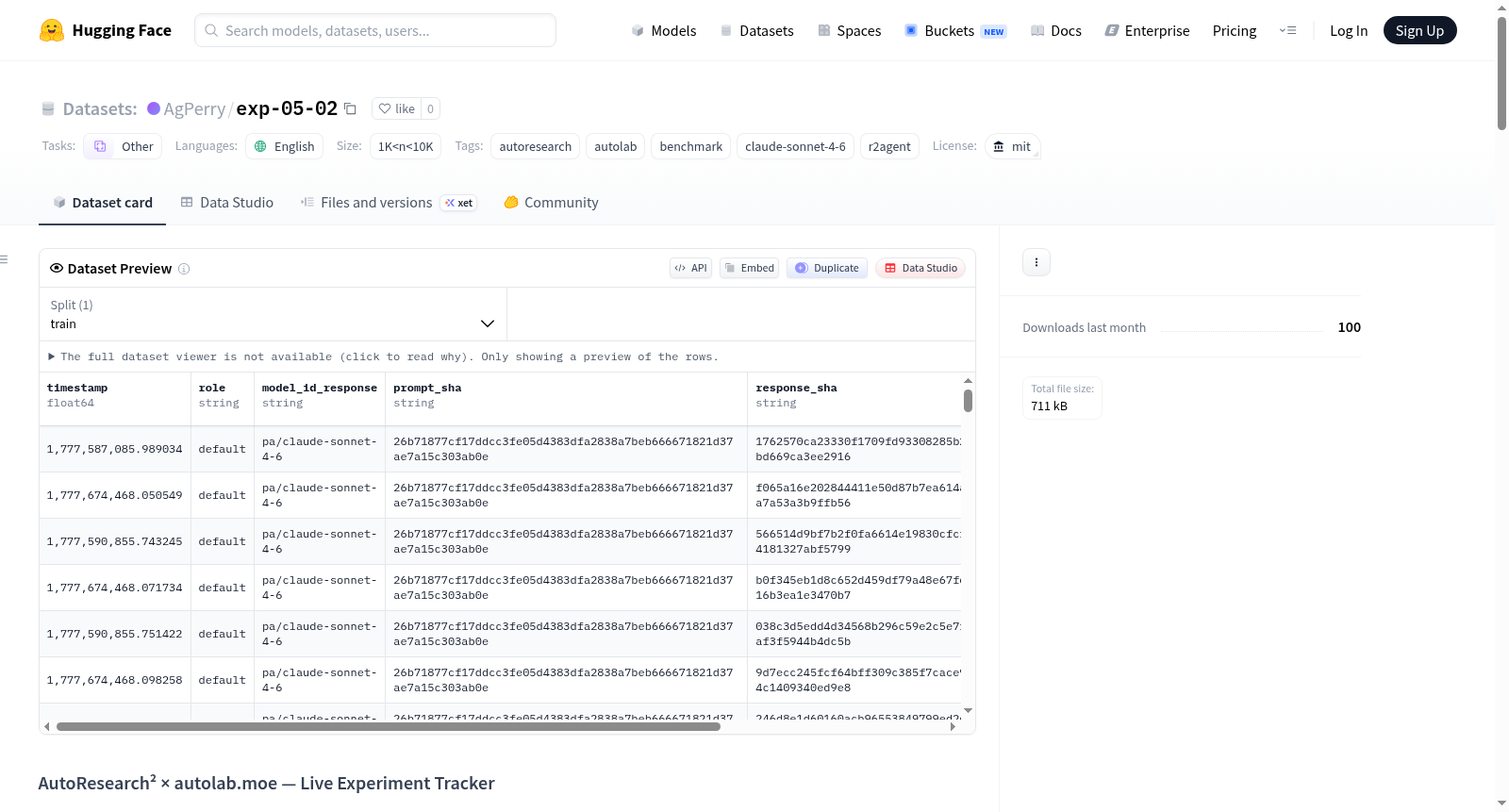The image size is (1509, 812).
Task: Click the English language globe tag
Action: 285,146
